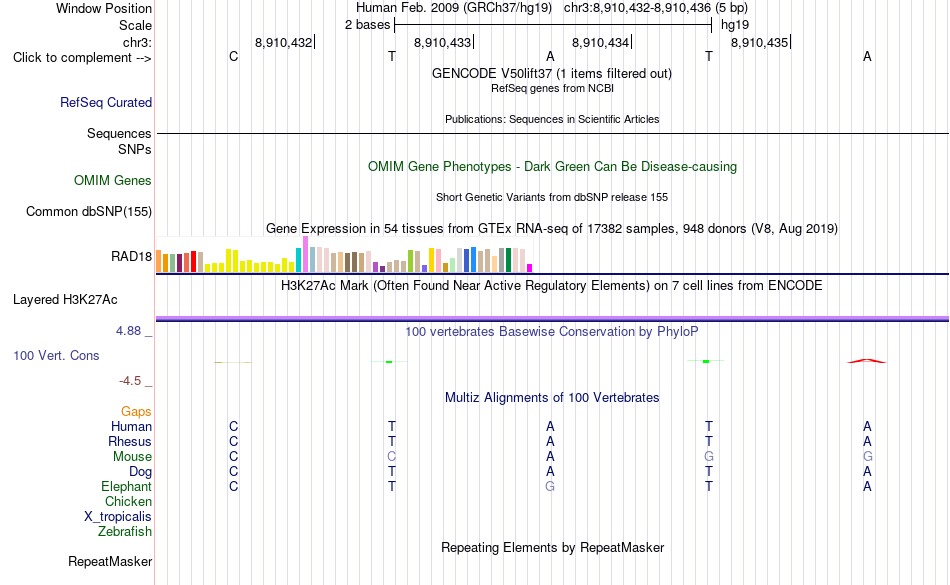Viewport: 950px width, 585px height.
Task: Select the Common dbSNP(155) track label
Action: pyautogui.click(x=88, y=211)
